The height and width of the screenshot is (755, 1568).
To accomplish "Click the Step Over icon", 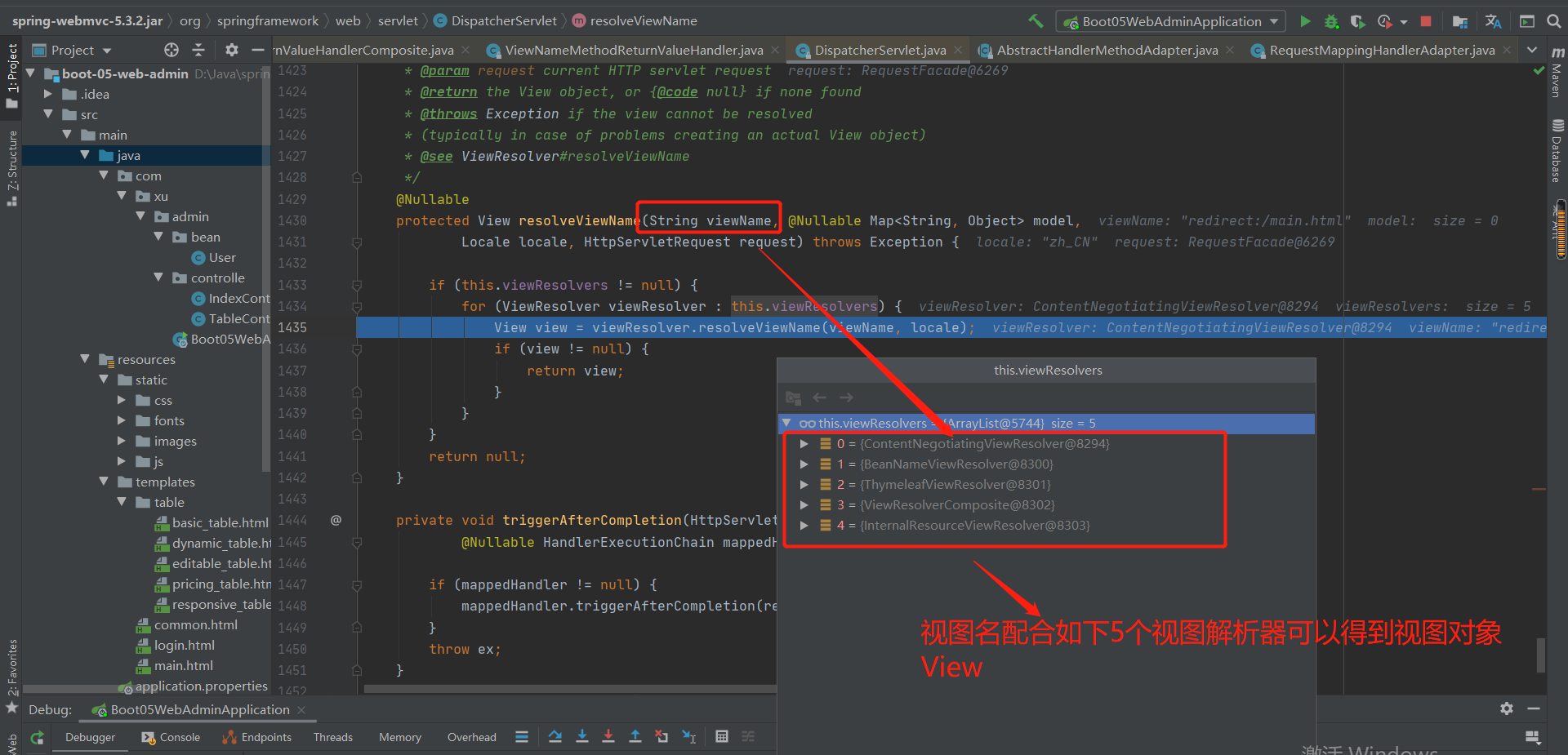I will tap(555, 737).
